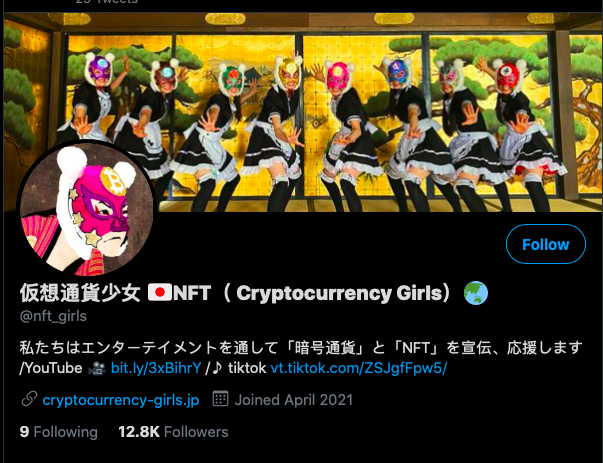Click the calendar icon next to Joined
The image size is (603, 463).
tap(221, 399)
